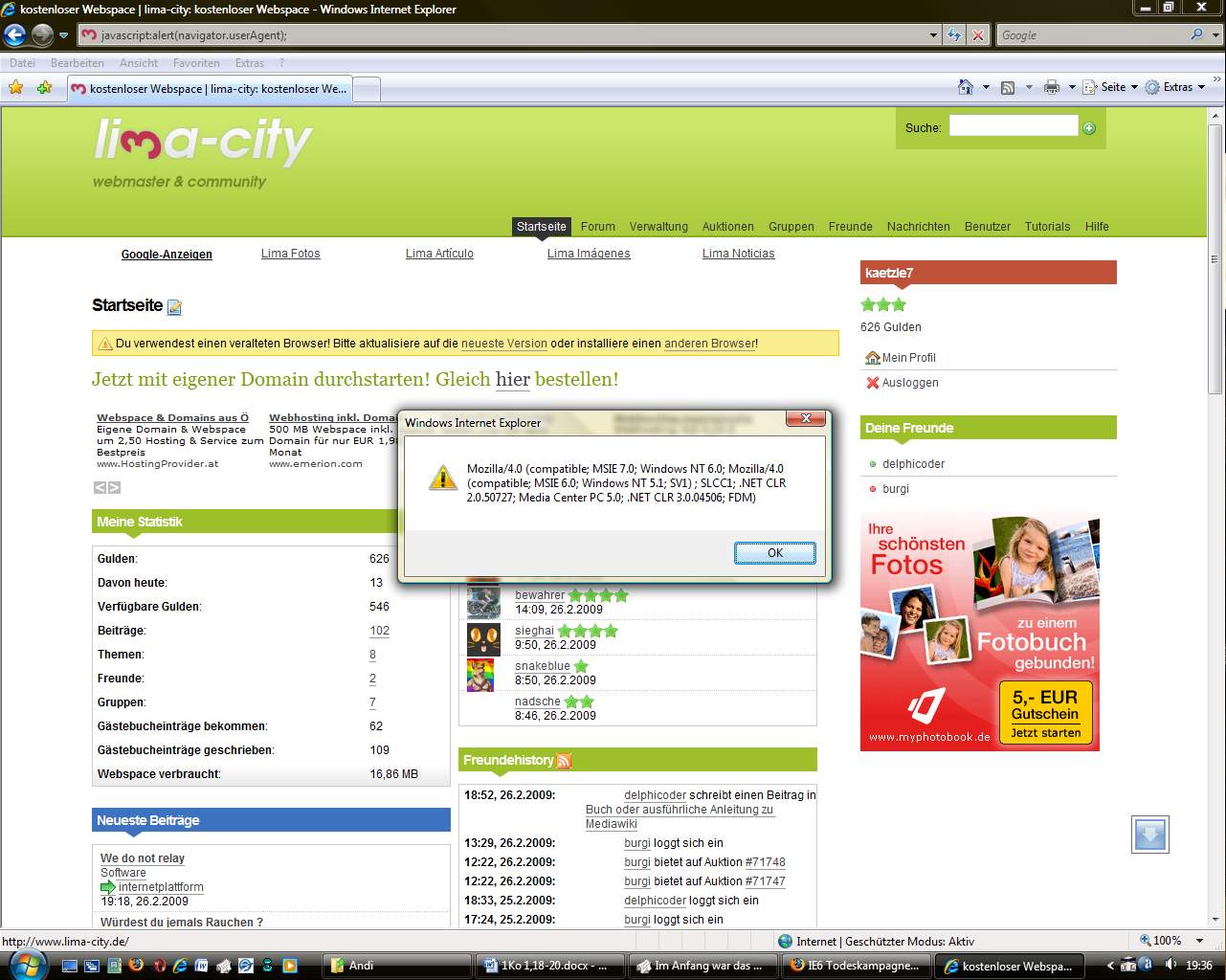This screenshot has width=1226, height=980.
Task: Open the Tutorials navigation item
Action: (1047, 227)
